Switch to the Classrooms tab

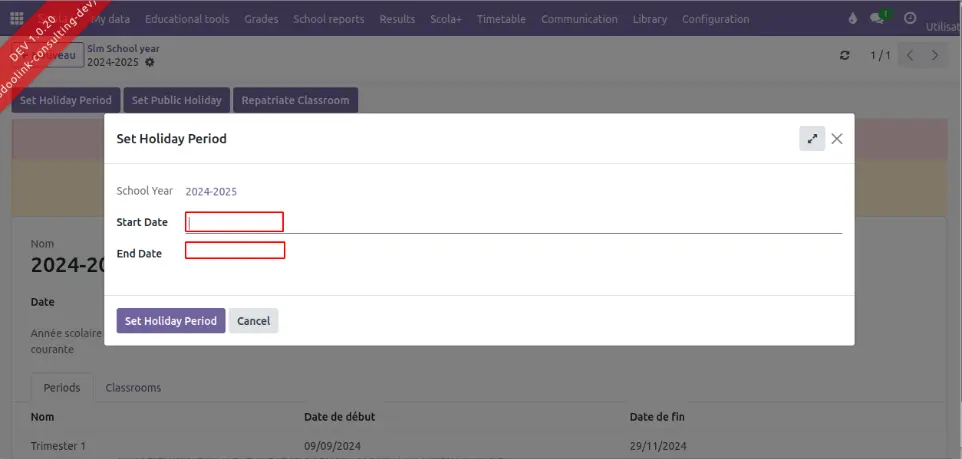coord(133,388)
